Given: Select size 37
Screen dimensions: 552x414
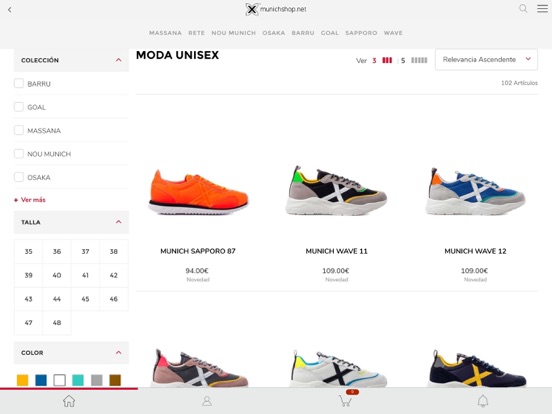Looking at the screenshot, I should tap(86, 251).
